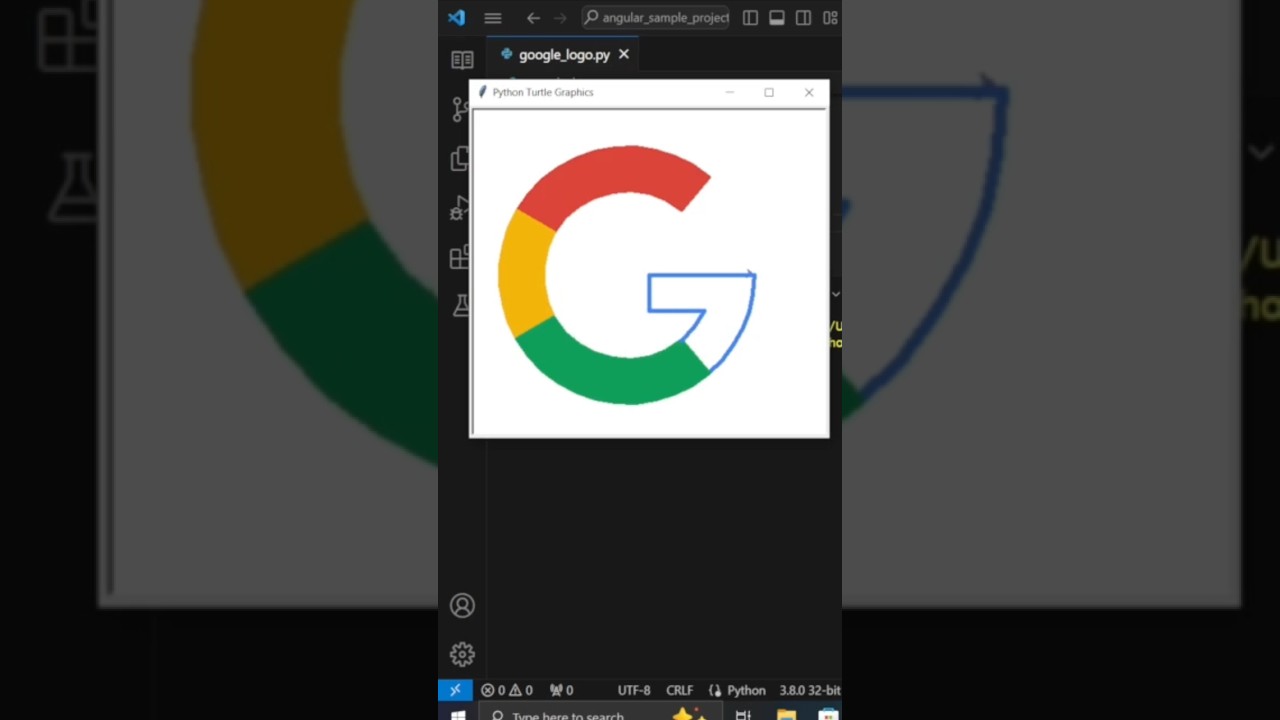Open the Windows Start menu
The height and width of the screenshot is (720, 1280).
(458, 714)
